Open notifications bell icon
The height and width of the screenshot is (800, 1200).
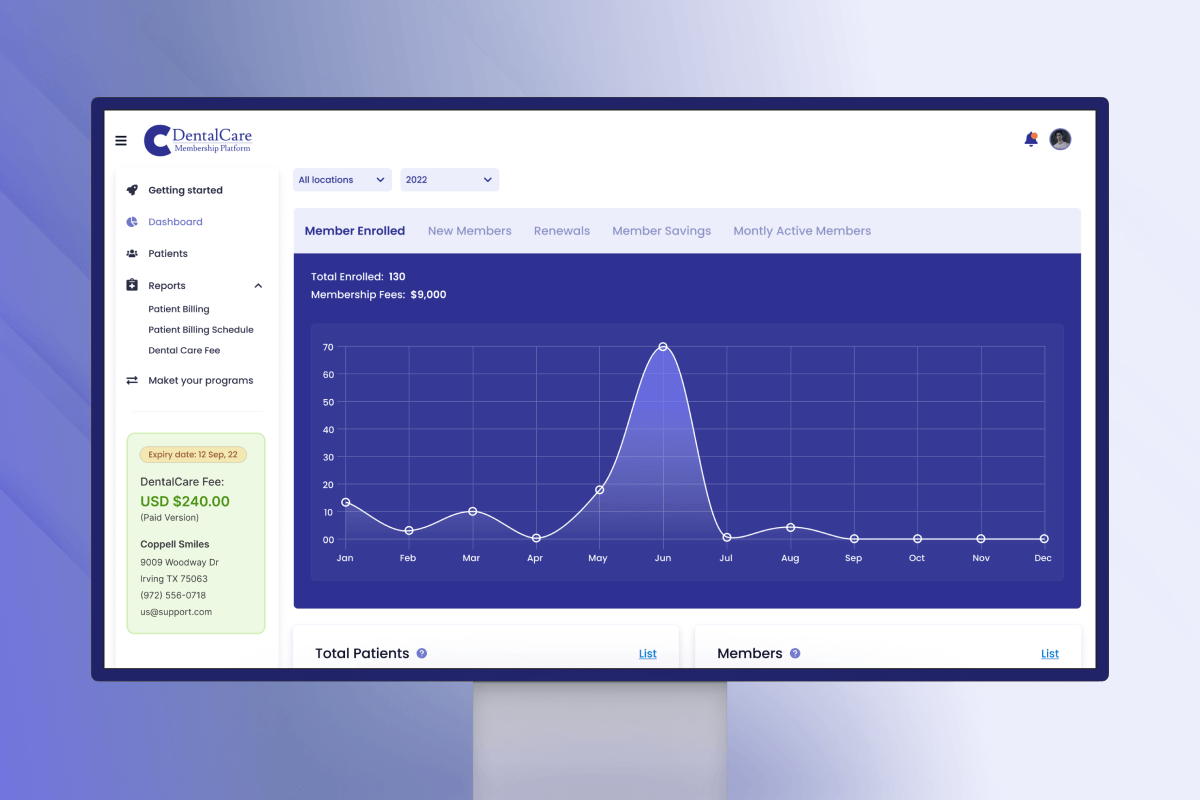point(1031,140)
